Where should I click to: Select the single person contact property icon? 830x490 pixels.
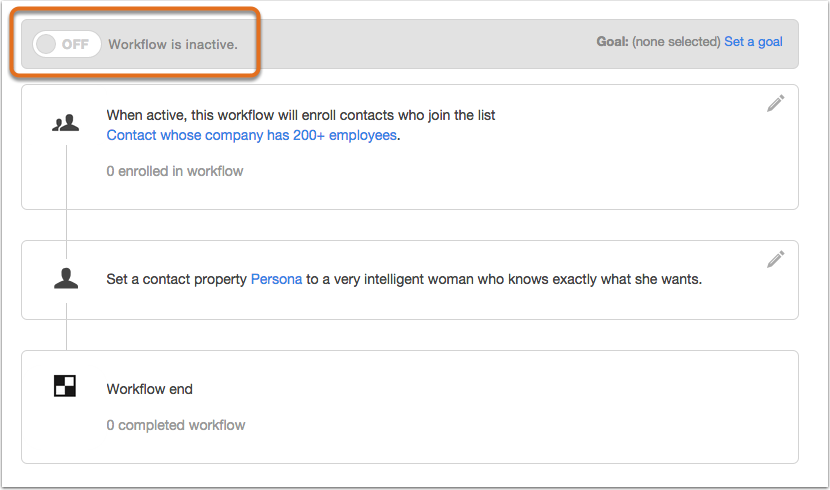point(66,278)
